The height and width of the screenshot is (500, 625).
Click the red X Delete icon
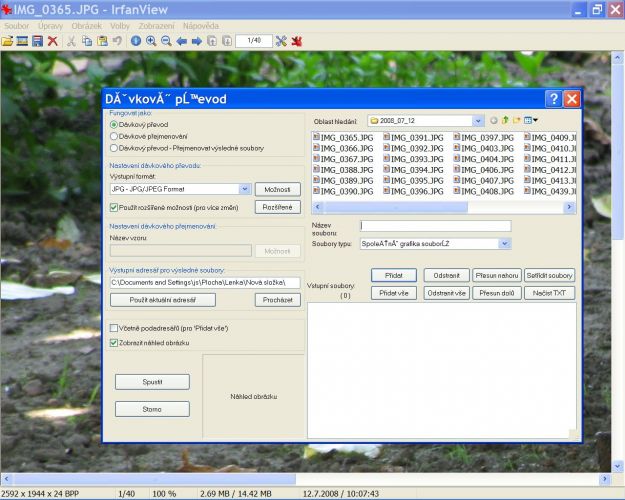pyautogui.click(x=53, y=41)
